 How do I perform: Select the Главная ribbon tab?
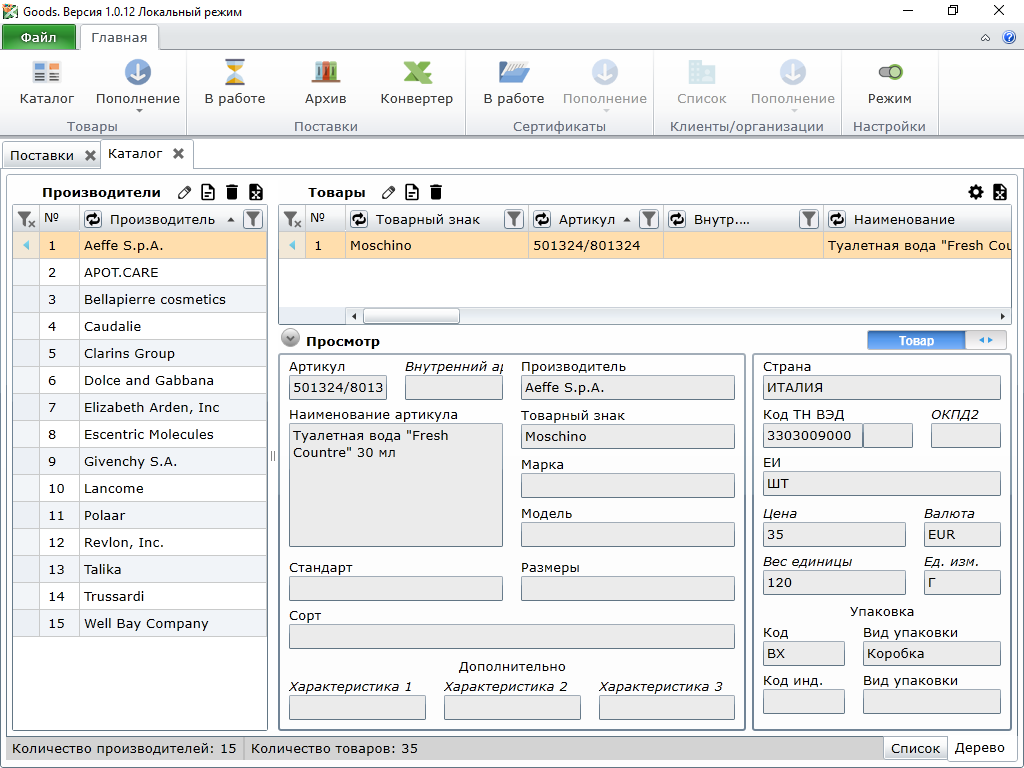pyautogui.click(x=119, y=37)
